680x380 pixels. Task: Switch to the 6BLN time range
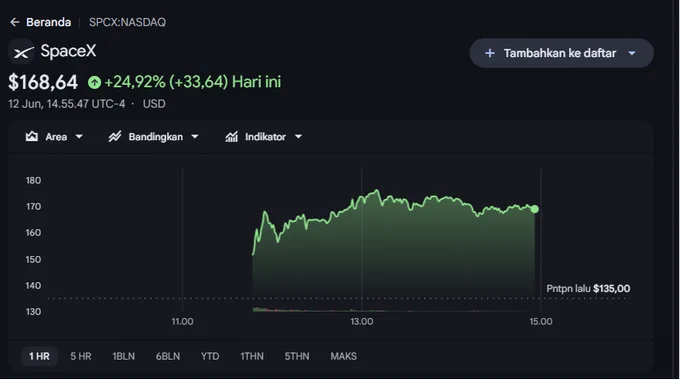click(168, 357)
